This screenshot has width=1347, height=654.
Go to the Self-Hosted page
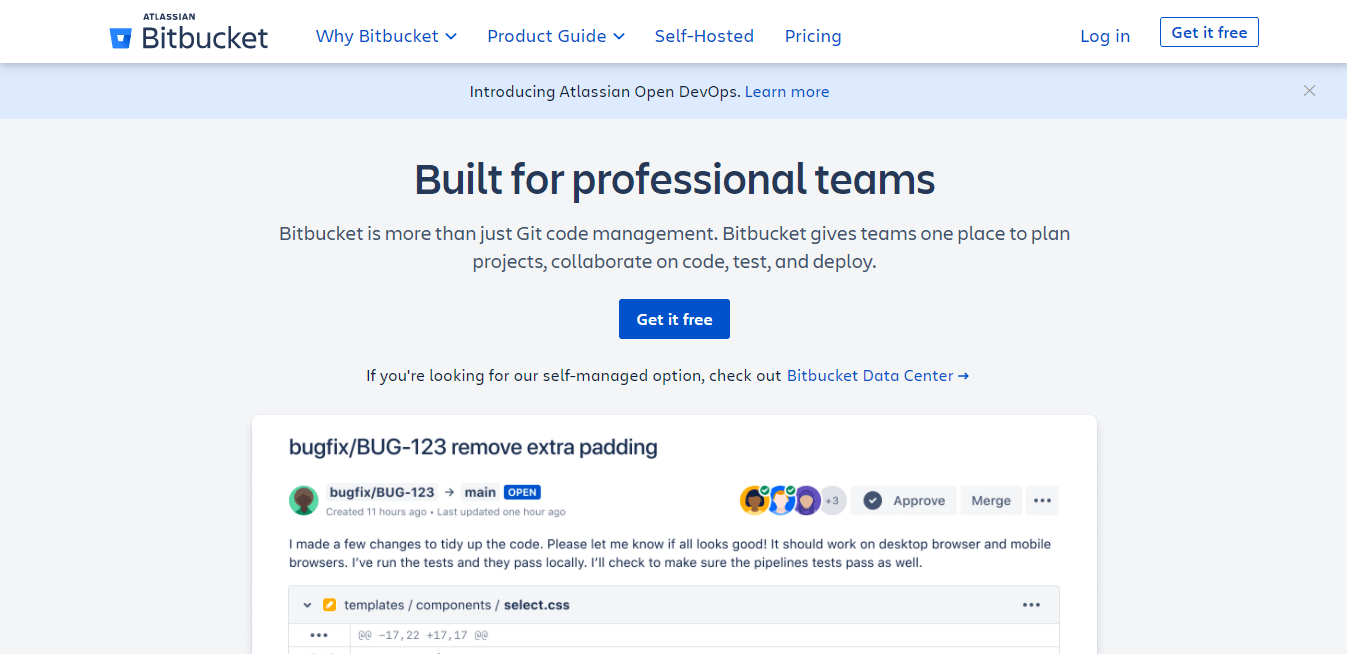(704, 36)
